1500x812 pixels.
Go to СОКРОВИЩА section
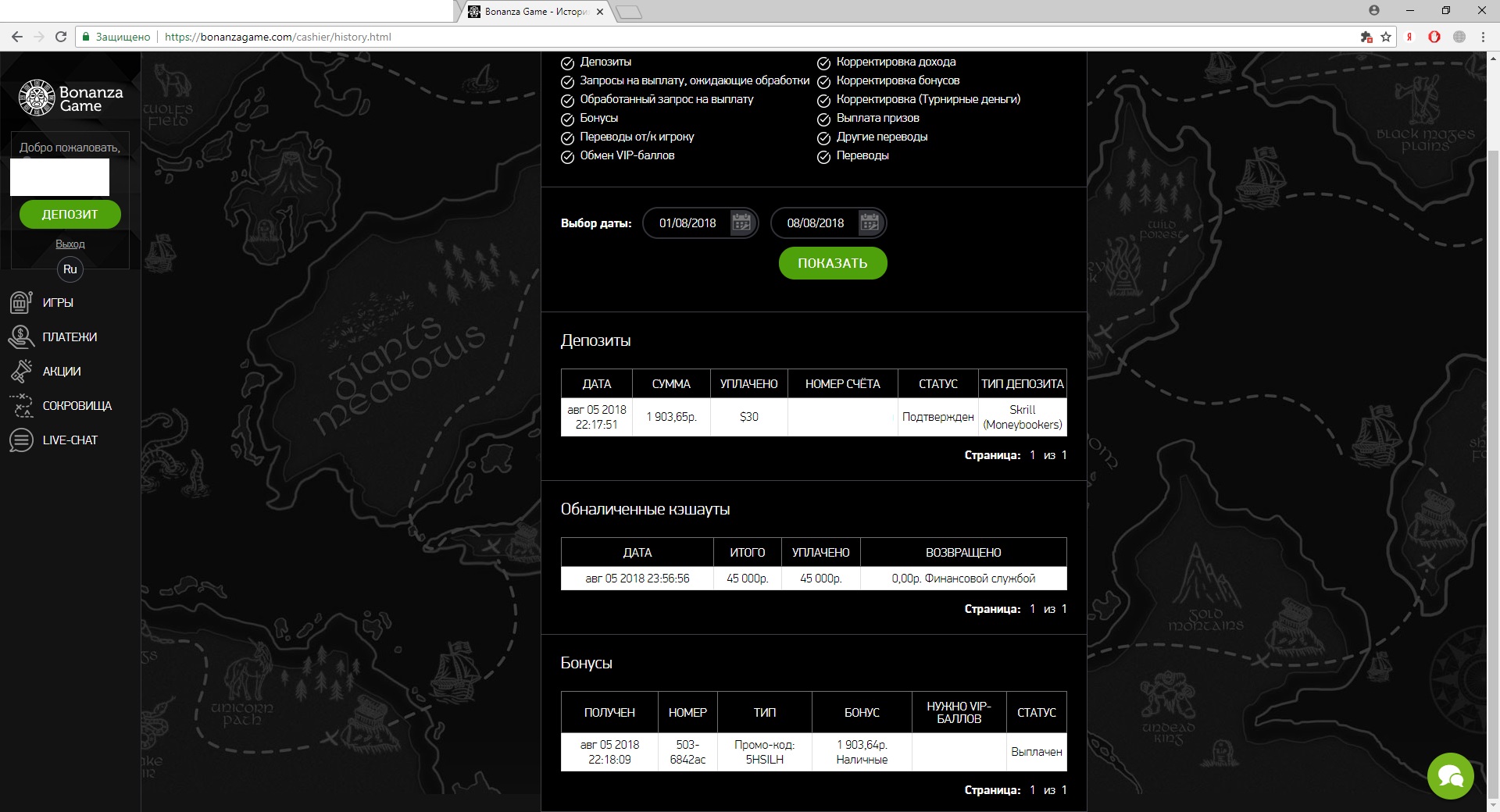(x=77, y=406)
